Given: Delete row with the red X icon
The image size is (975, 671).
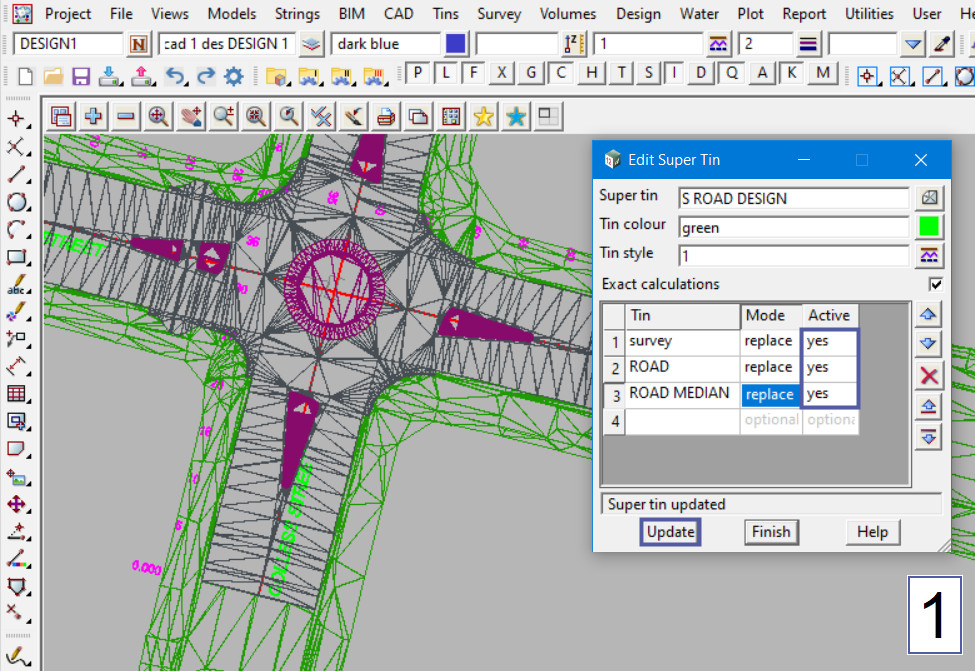Looking at the screenshot, I should 929,375.
